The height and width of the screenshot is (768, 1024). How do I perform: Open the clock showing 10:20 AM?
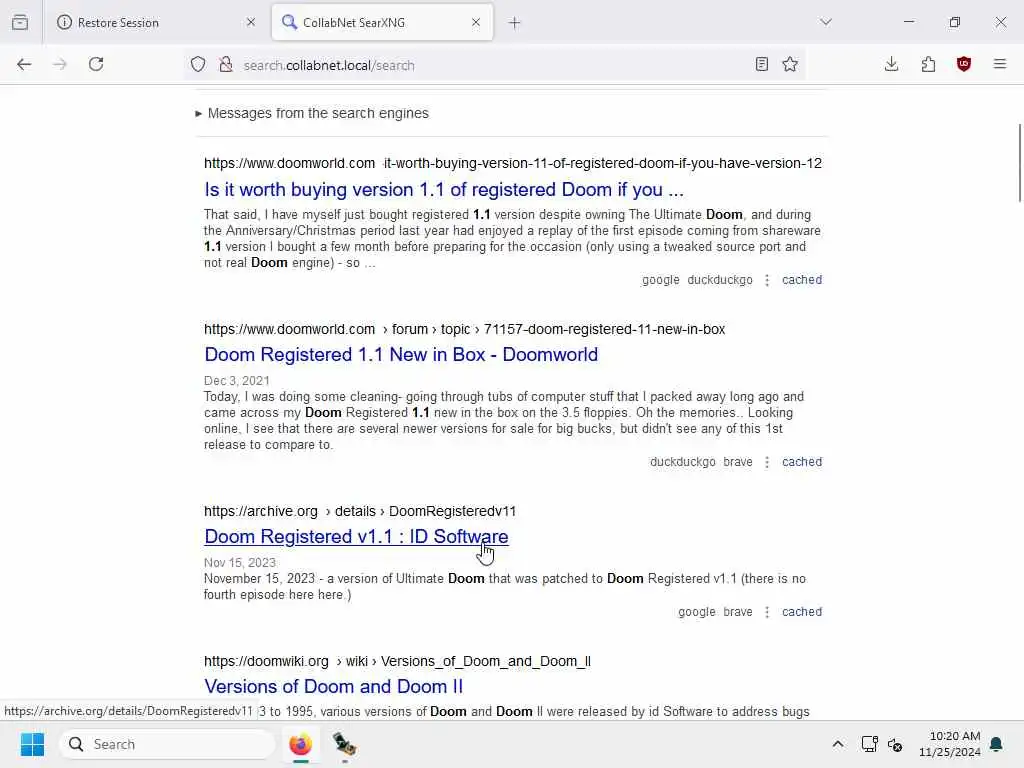949,744
